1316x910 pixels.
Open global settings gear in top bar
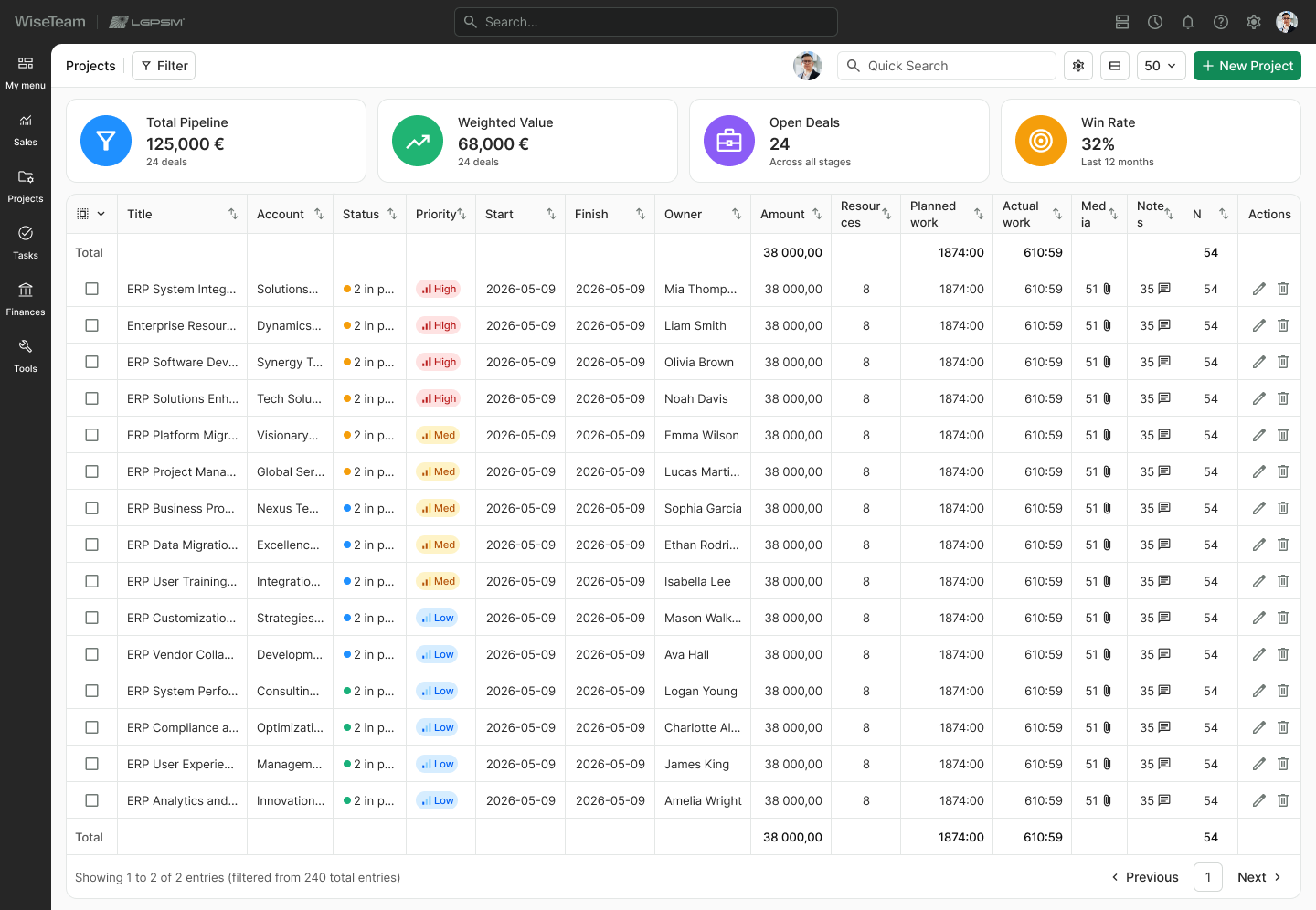[1254, 22]
